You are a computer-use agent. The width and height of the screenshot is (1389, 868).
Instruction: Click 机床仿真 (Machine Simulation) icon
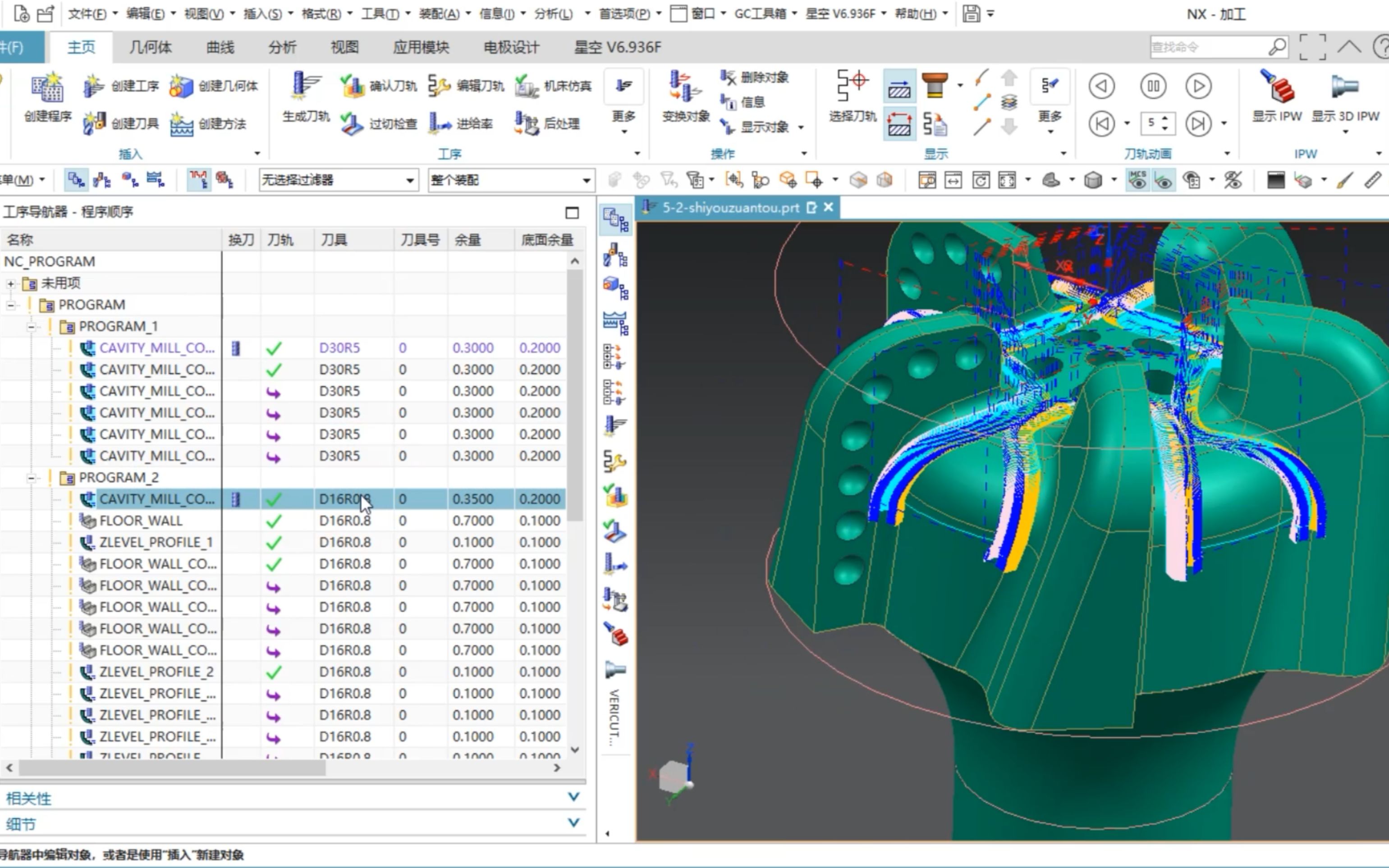click(527, 86)
